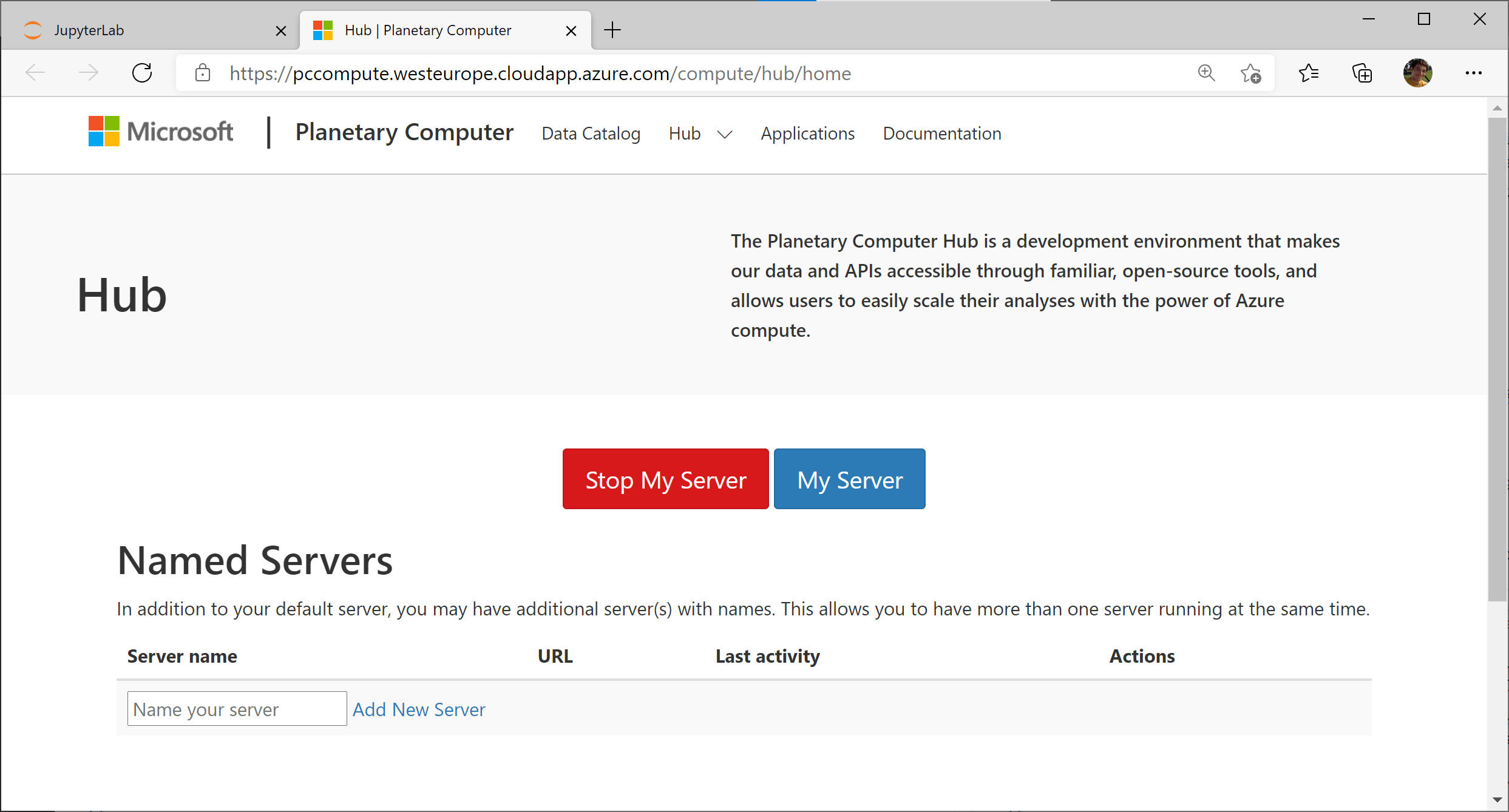The image size is (1509, 812).
Task: Open a new browser tab
Action: click(x=612, y=30)
